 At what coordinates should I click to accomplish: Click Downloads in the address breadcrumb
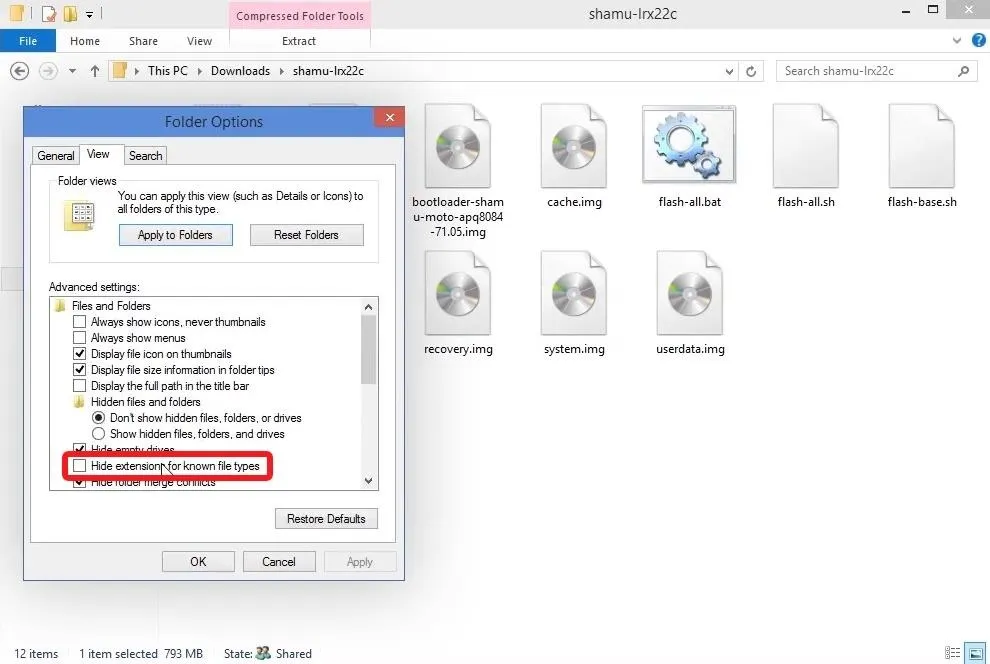pyautogui.click(x=241, y=71)
